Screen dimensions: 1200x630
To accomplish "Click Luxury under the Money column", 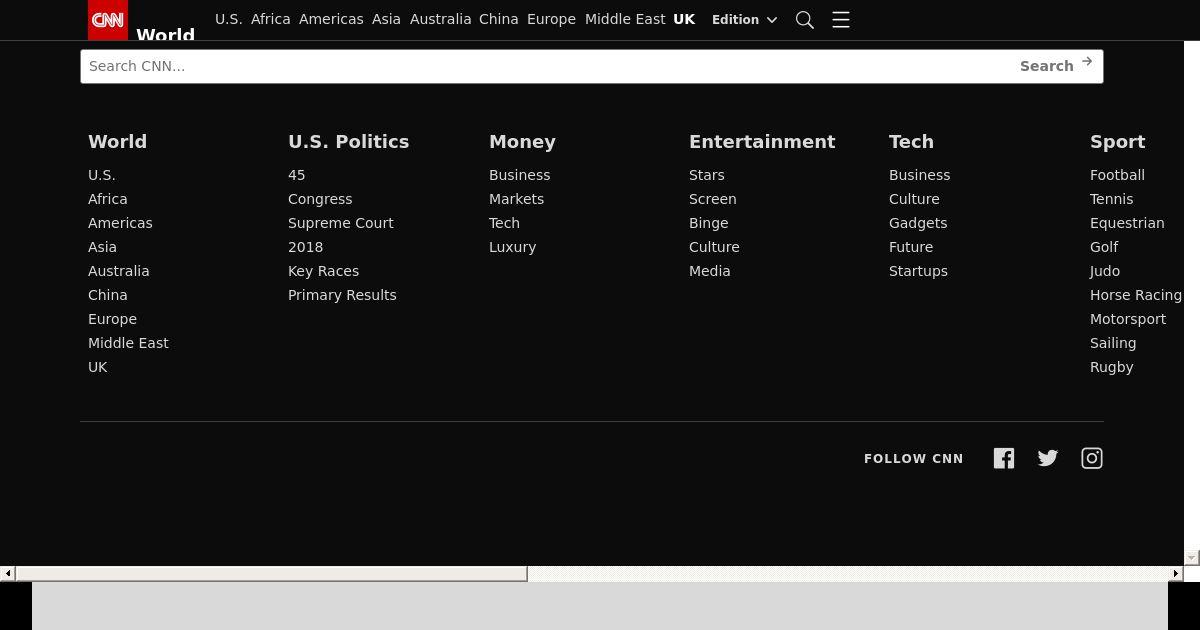I will pos(512,247).
